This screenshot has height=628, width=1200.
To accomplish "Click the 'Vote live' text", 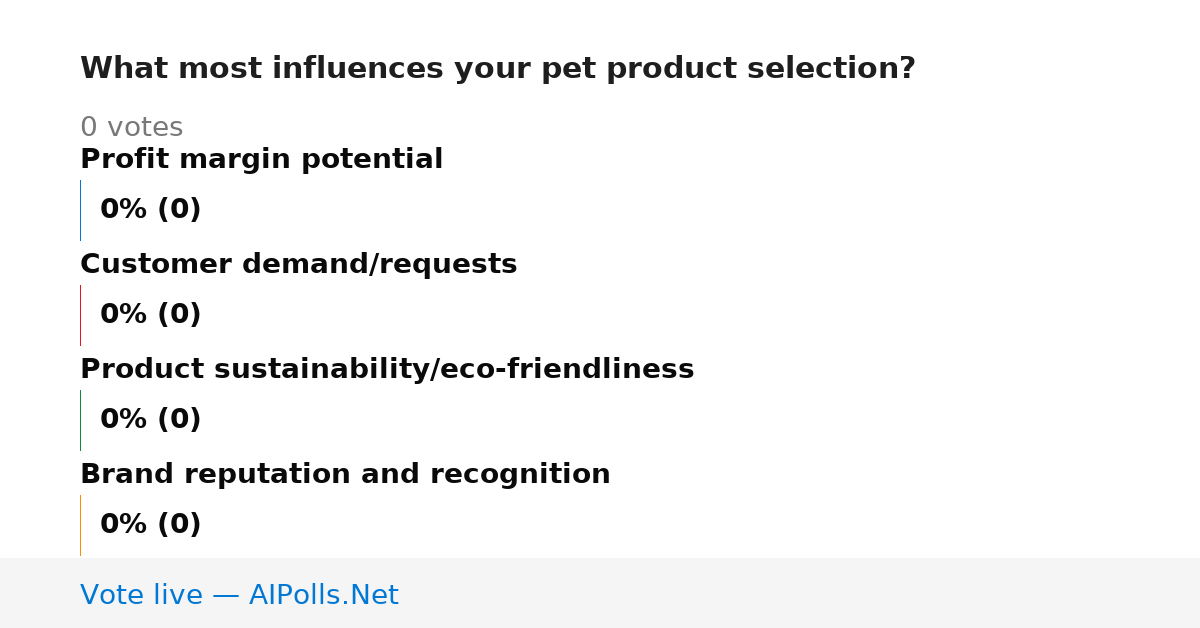I will pyautogui.click(x=141, y=595).
